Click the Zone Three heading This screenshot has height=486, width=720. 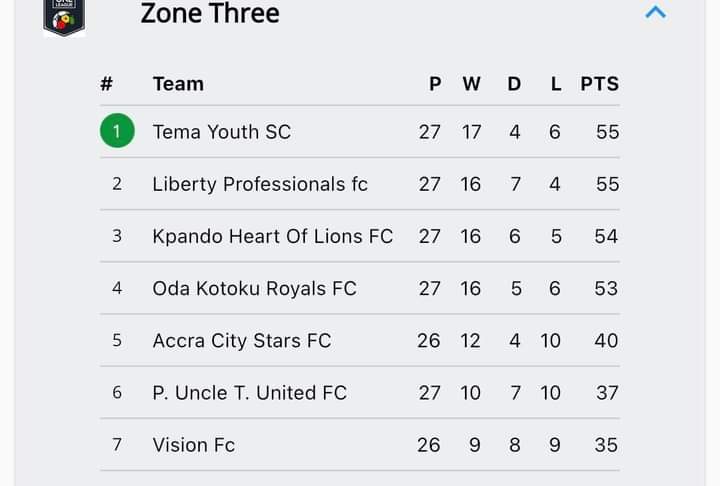[210, 13]
